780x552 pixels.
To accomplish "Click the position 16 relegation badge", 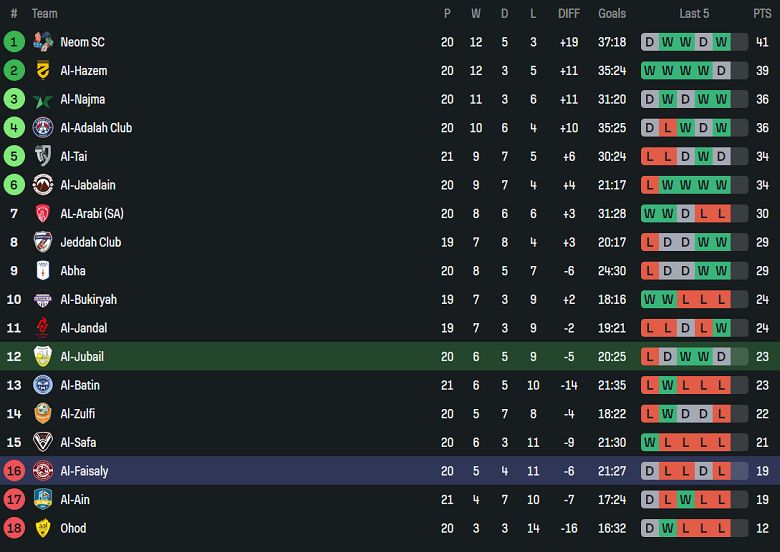I will click(x=14, y=471).
